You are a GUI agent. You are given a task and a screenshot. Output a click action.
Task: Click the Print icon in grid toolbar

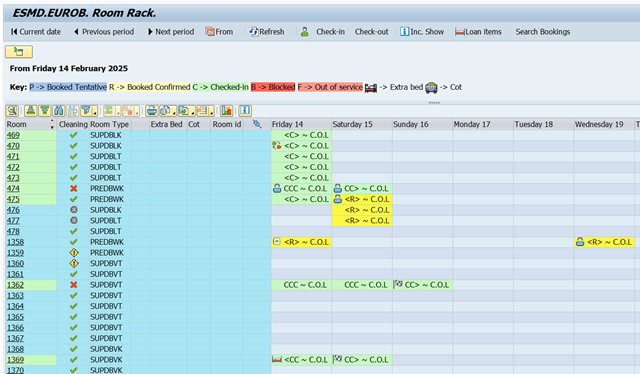(151, 111)
